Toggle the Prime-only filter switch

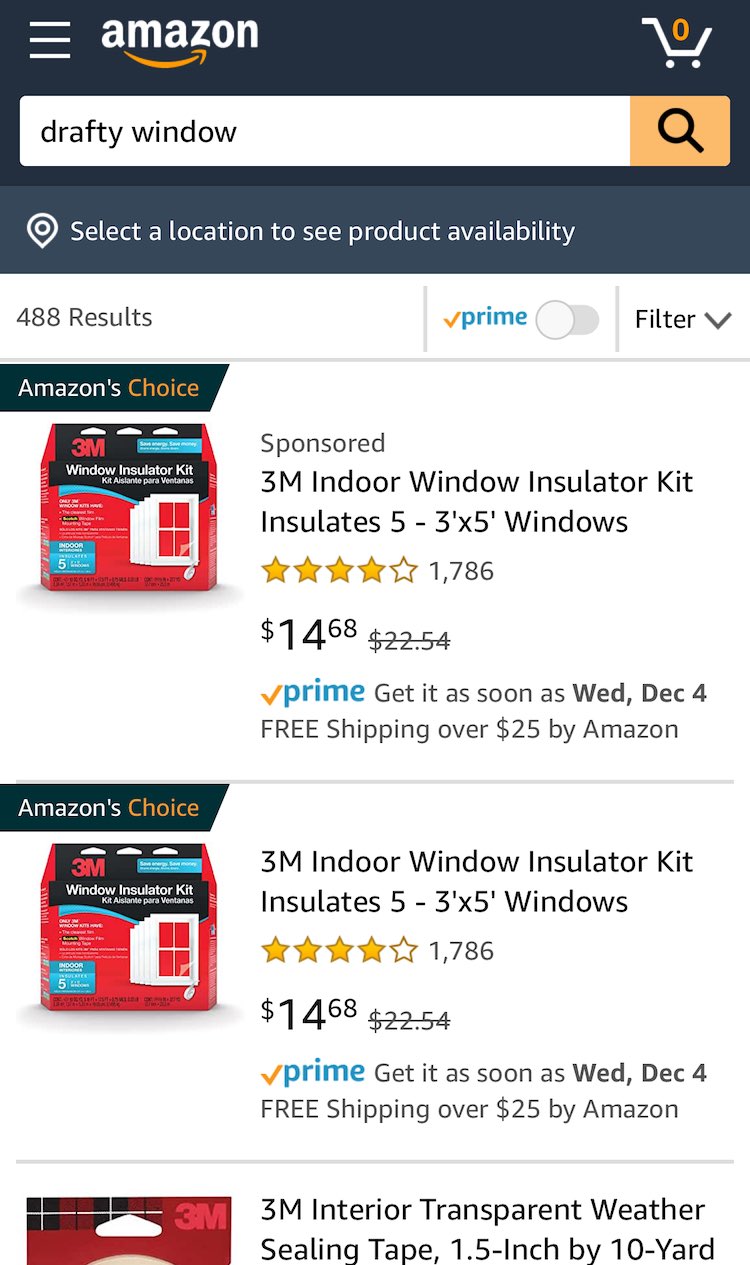[567, 320]
